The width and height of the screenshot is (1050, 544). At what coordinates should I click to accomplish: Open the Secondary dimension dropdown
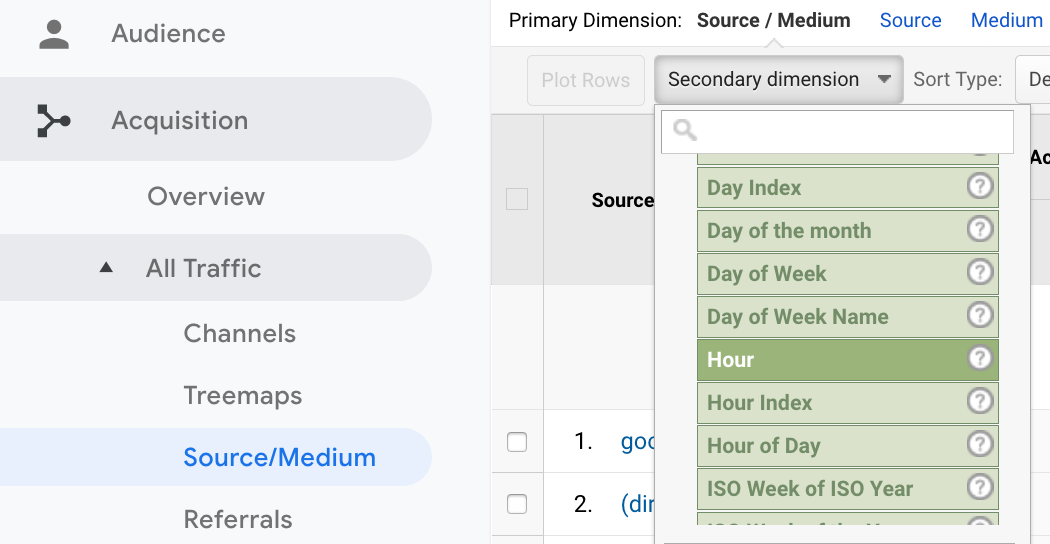(x=779, y=80)
